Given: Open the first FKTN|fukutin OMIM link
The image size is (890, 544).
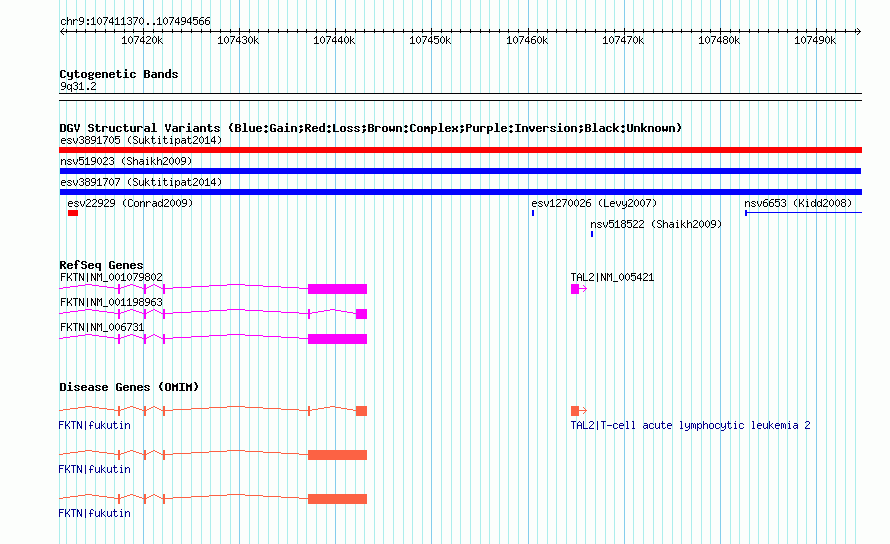Looking at the screenshot, I should coord(95,425).
